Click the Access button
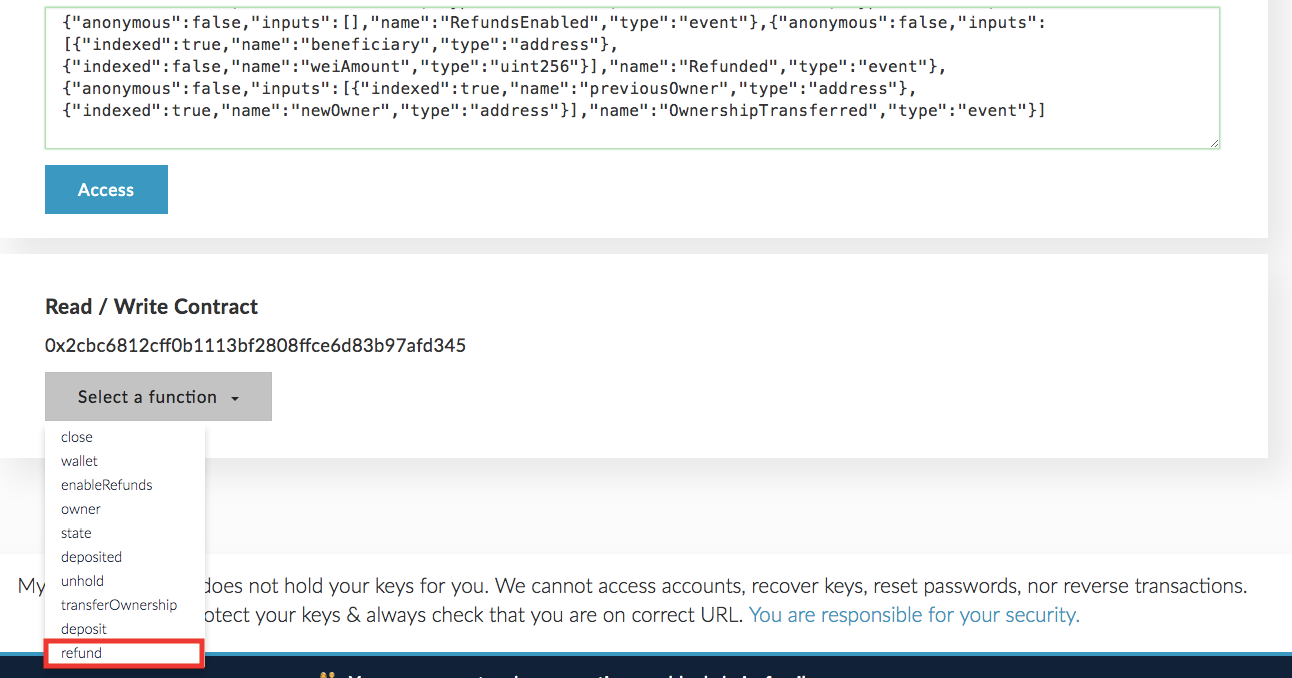Screen dimensions: 1292x678 [106, 190]
